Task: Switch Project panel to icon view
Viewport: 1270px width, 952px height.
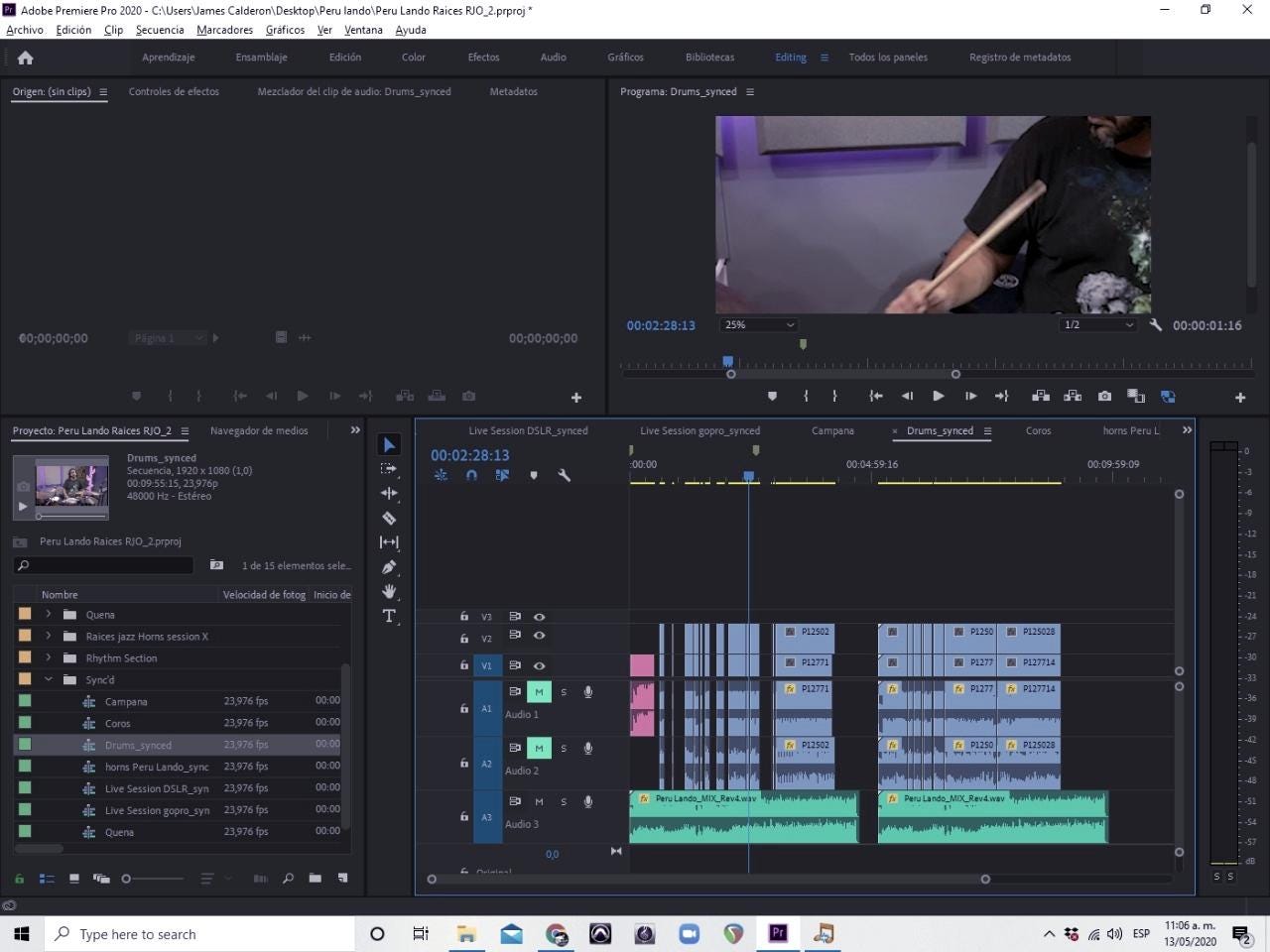Action: (x=74, y=879)
